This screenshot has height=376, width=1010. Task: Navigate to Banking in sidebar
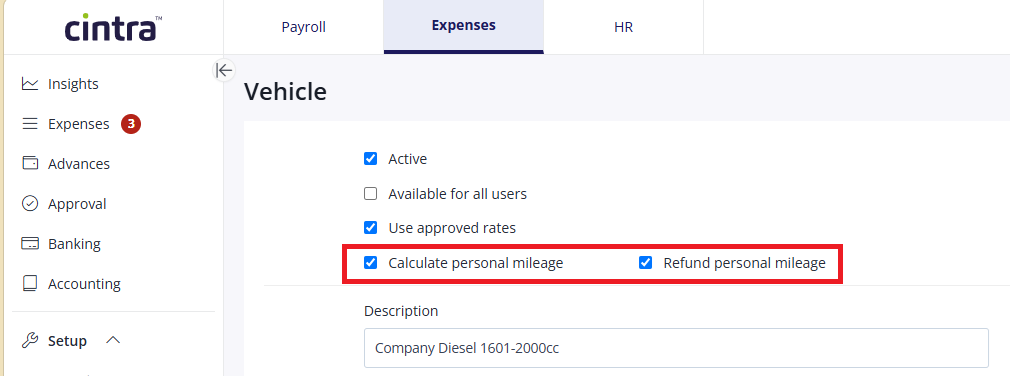74,243
